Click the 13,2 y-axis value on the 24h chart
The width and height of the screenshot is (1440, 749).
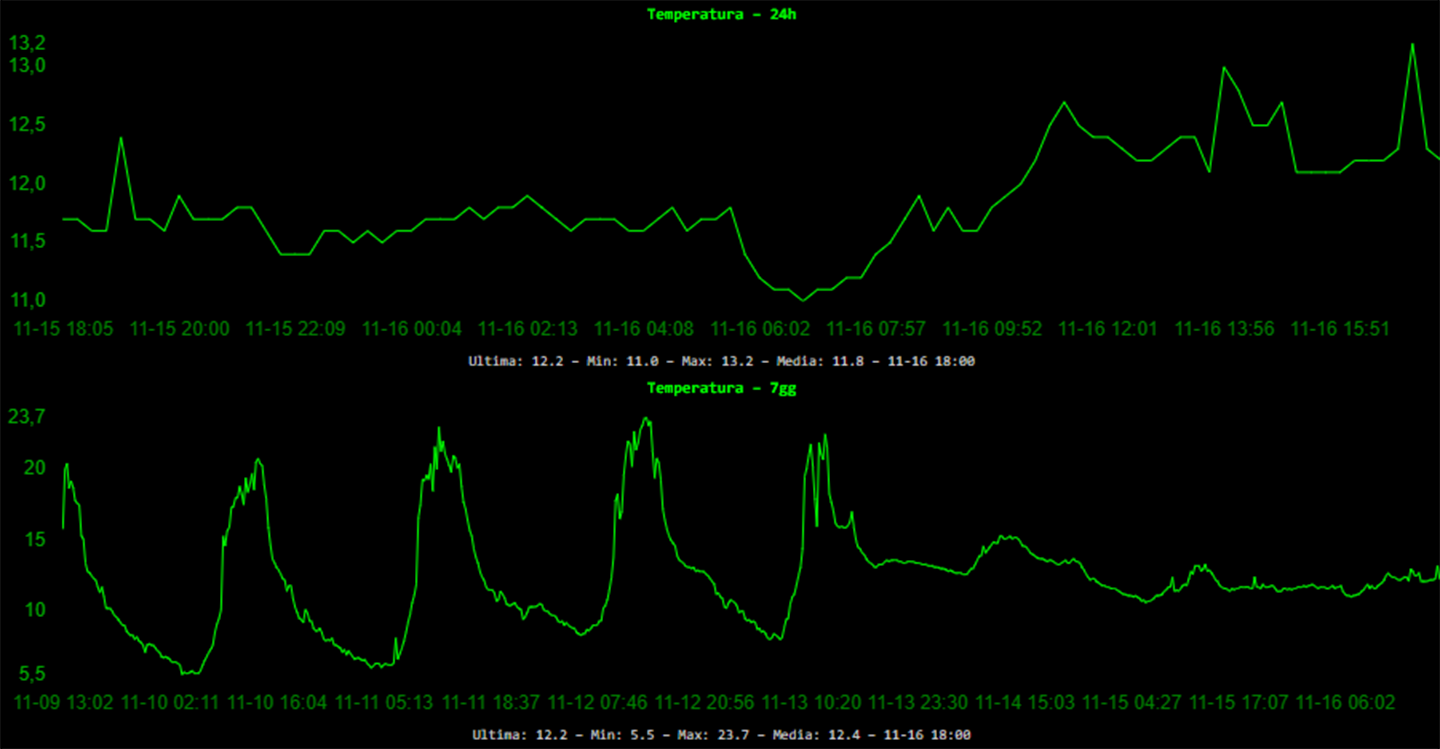click(x=27, y=43)
